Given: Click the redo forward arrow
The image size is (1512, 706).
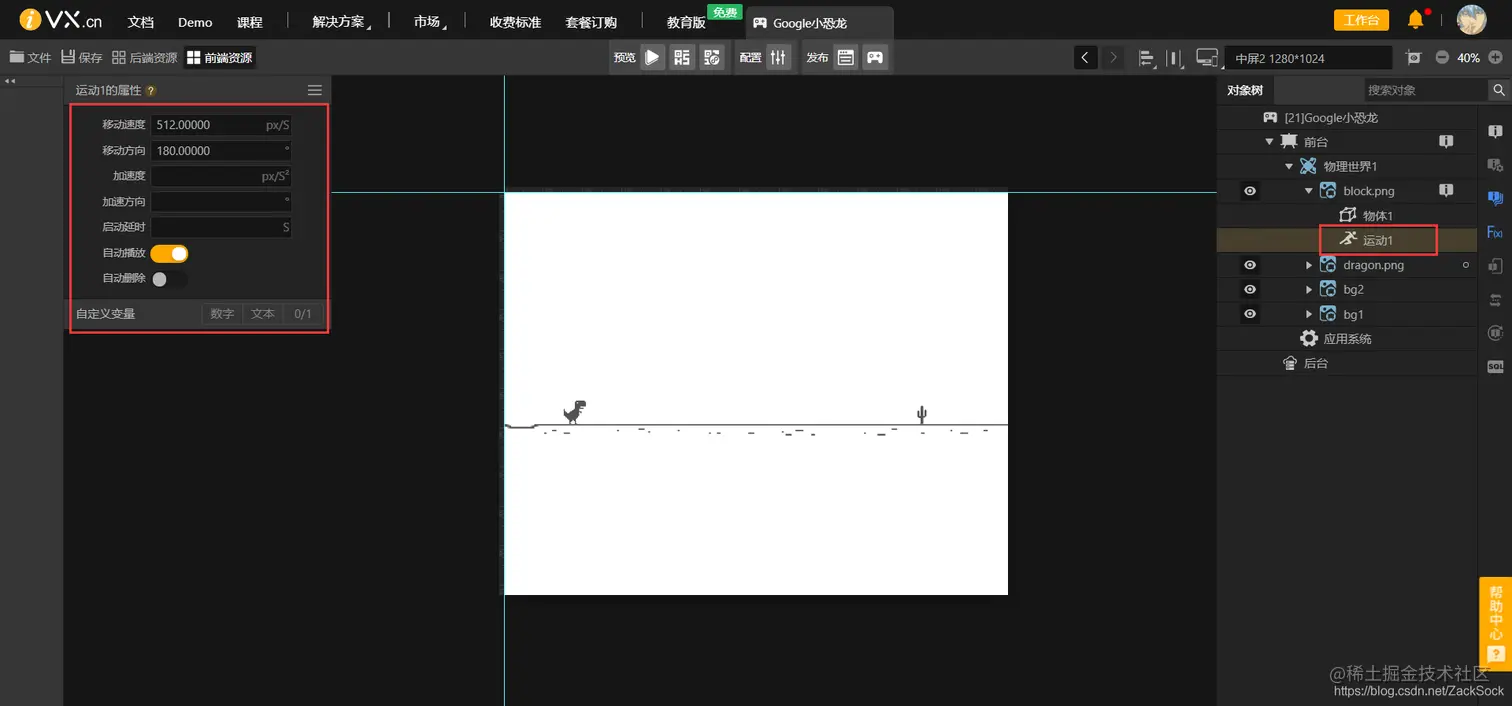Looking at the screenshot, I should click(1113, 58).
